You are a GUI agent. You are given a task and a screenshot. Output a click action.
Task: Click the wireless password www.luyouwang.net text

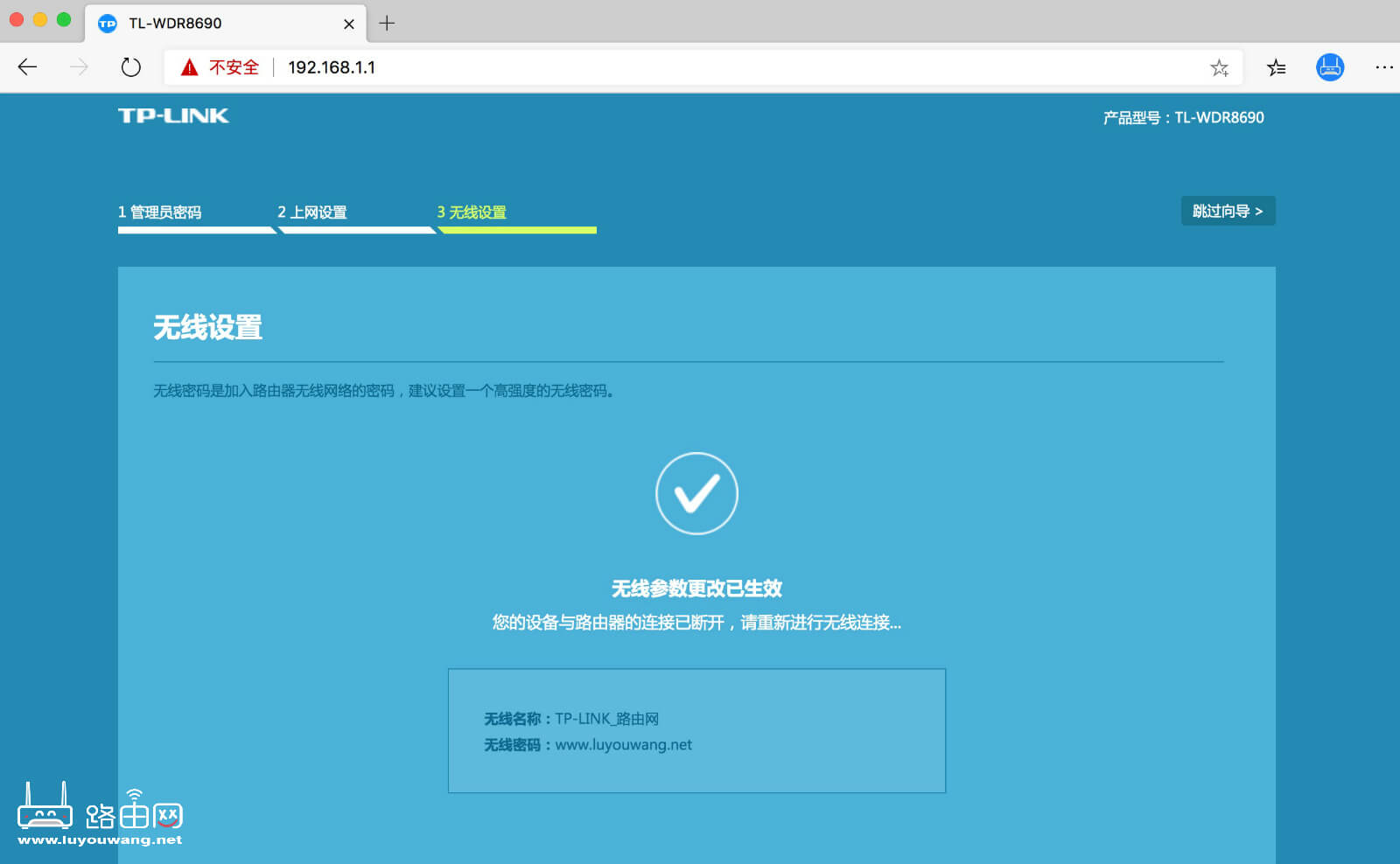[x=625, y=744]
